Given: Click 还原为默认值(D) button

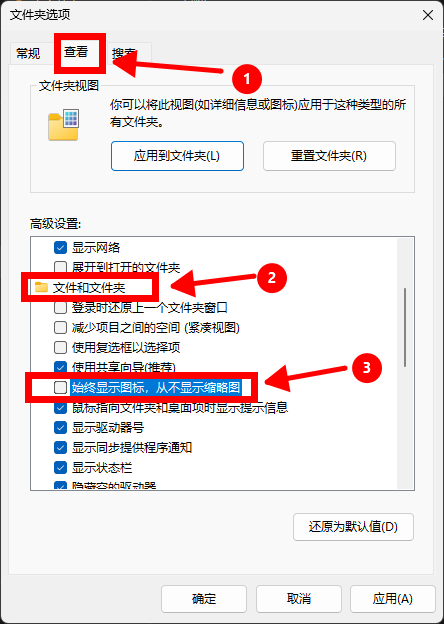Looking at the screenshot, I should [x=353, y=527].
